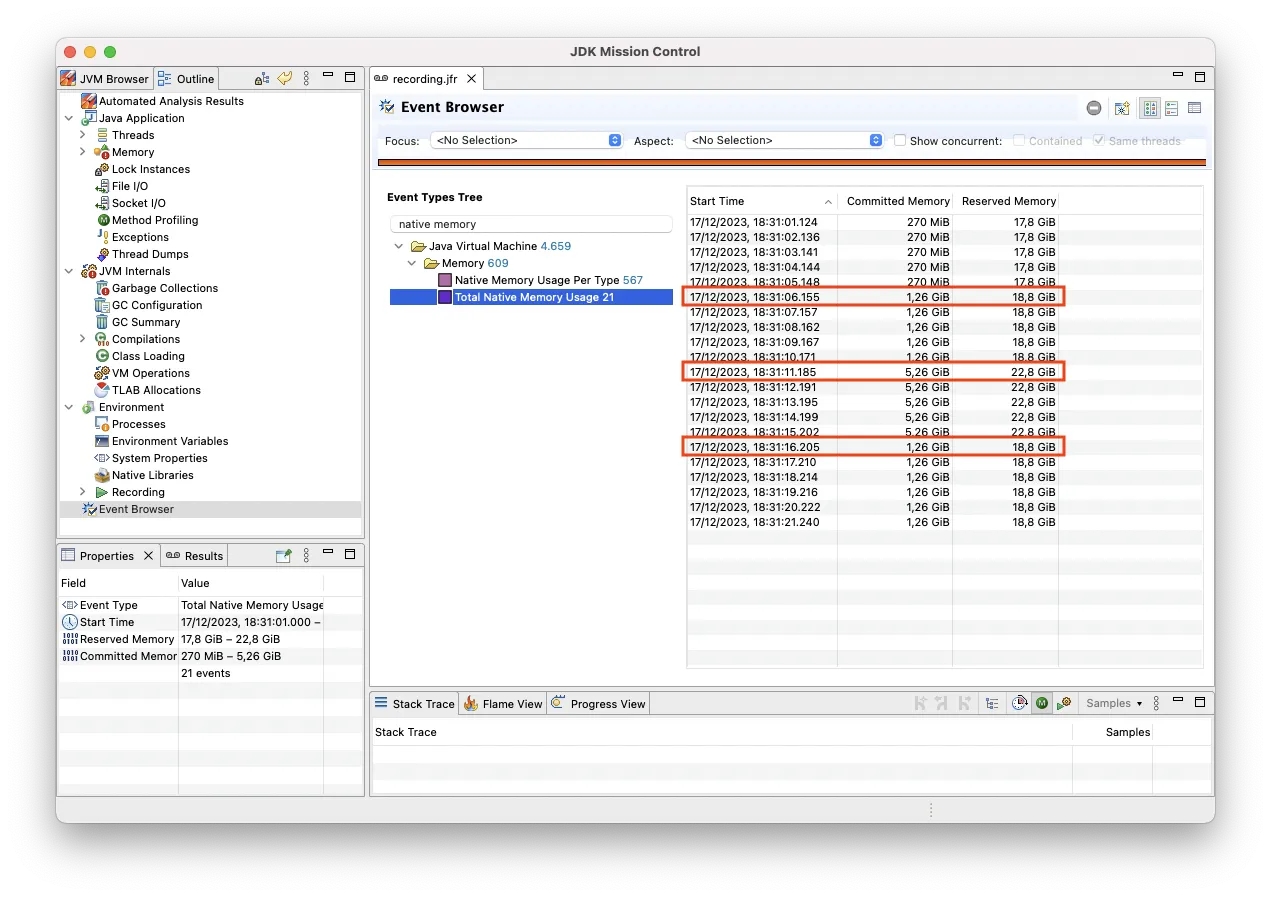Image resolution: width=1271 pixels, height=897 pixels.
Task: Toggle the Method frame distinction (M) button
Action: (1042, 703)
